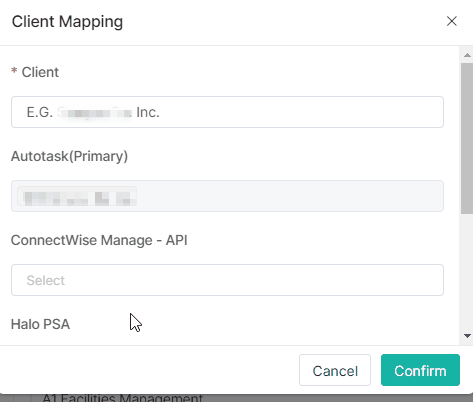Click the Cancel button

335,370
